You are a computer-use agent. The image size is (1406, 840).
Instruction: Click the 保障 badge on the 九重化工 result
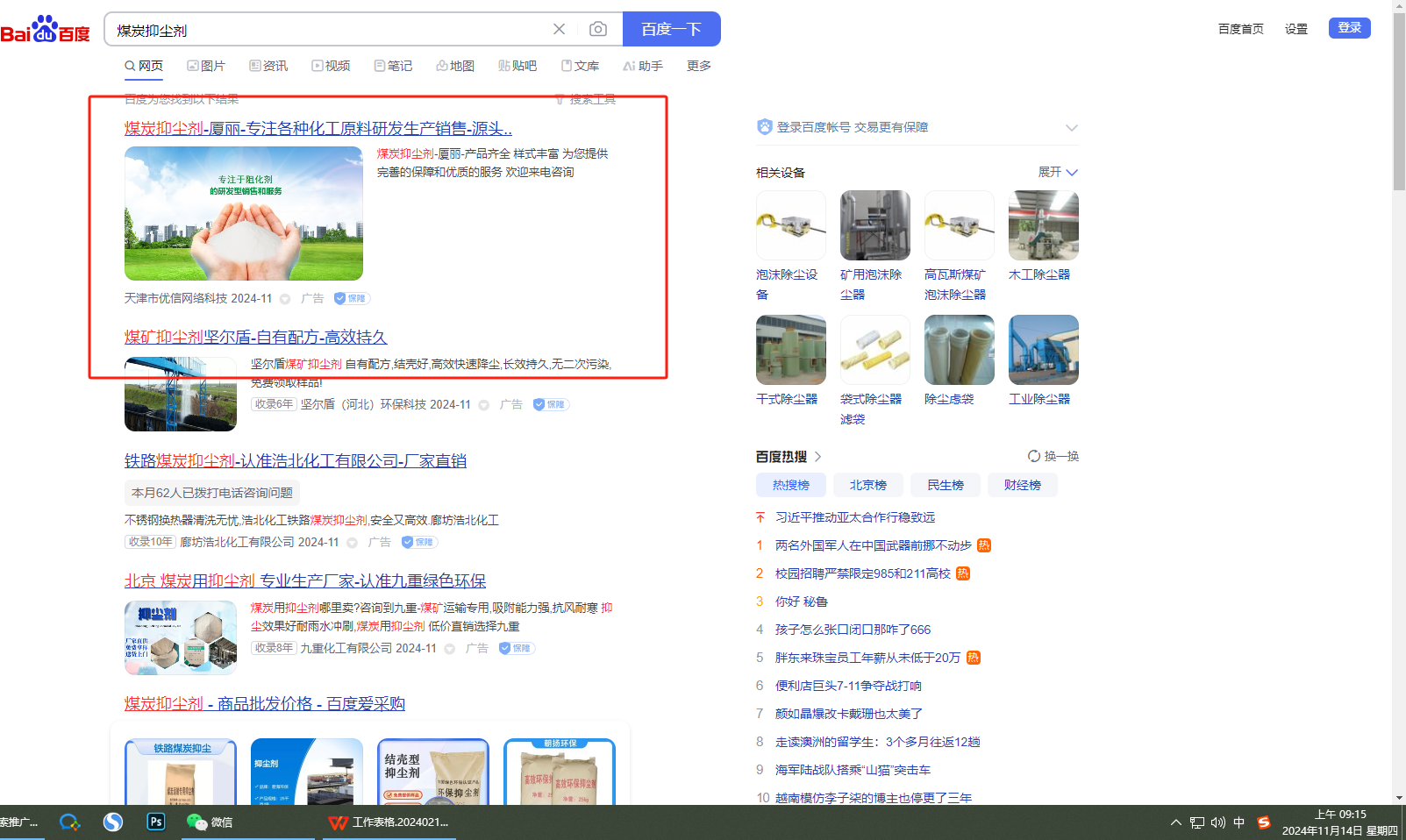517,648
